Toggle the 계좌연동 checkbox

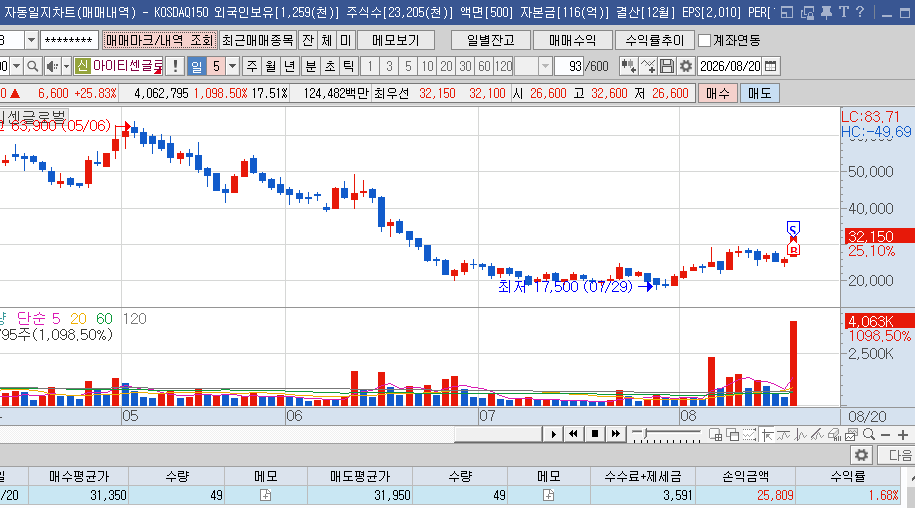pos(704,40)
